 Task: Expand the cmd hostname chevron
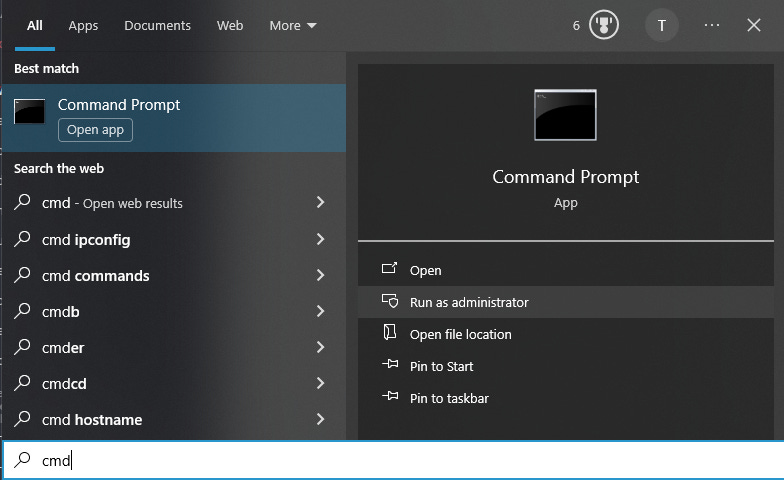[x=320, y=419]
